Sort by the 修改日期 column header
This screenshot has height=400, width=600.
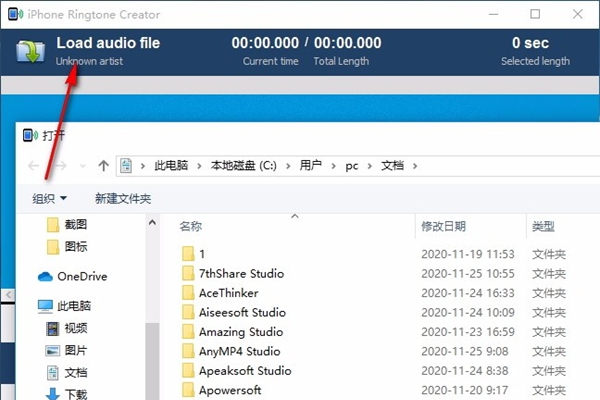click(443, 226)
